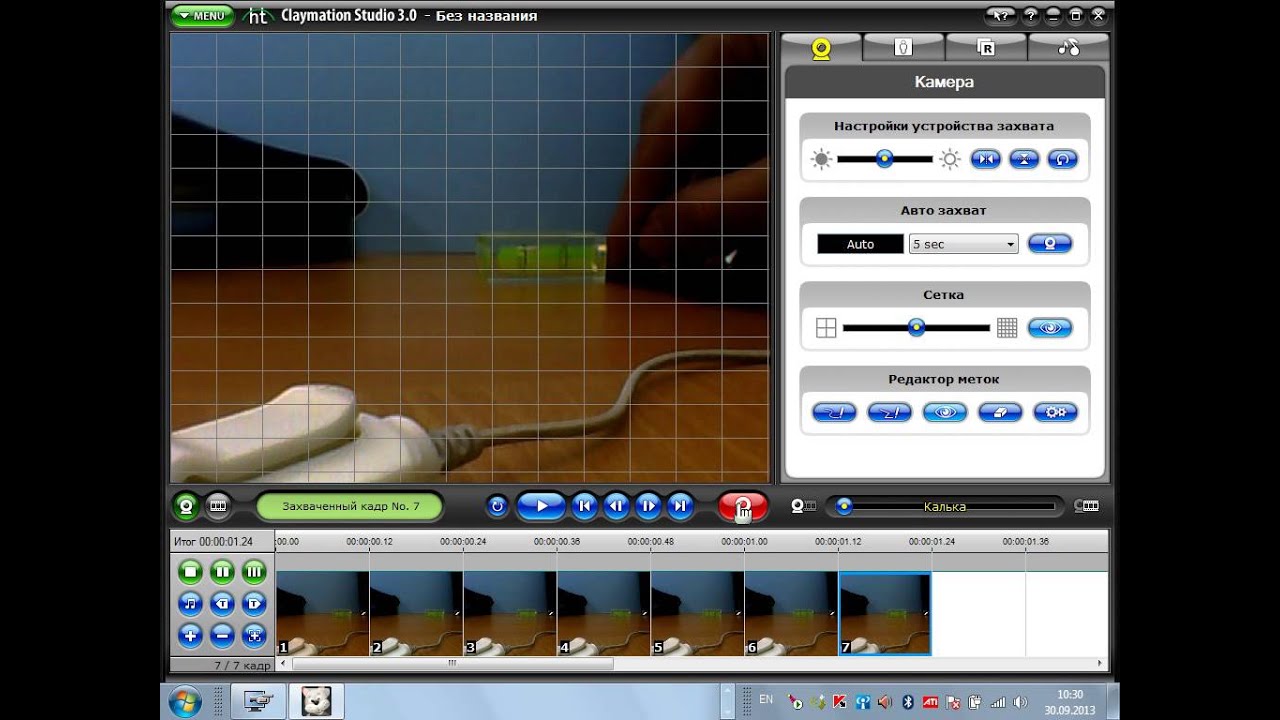
Task: Open the figure tab in right panel
Action: tap(903, 47)
